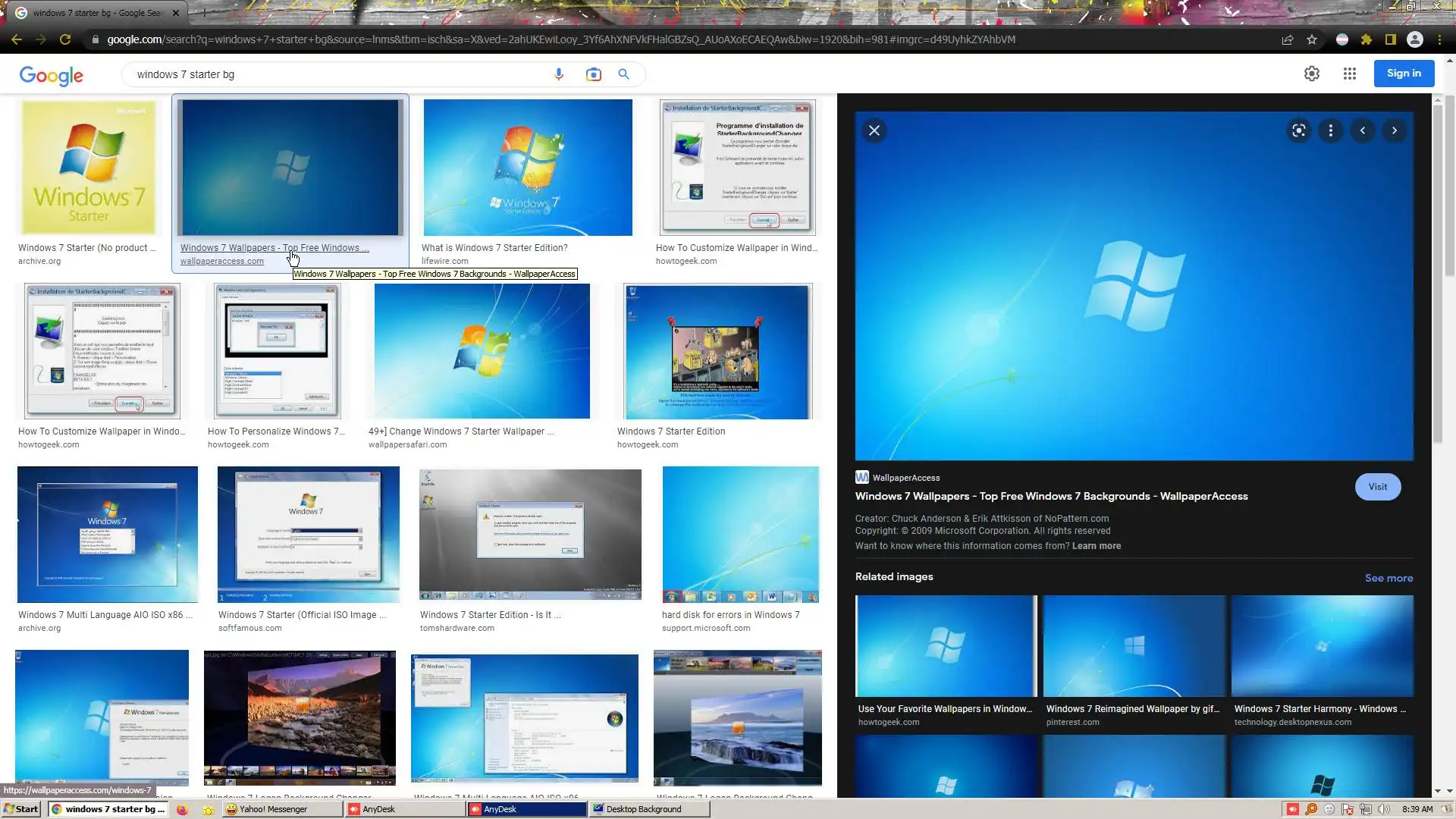This screenshot has height=819, width=1456.
Task: Show next image in preview
Action: 1395,130
